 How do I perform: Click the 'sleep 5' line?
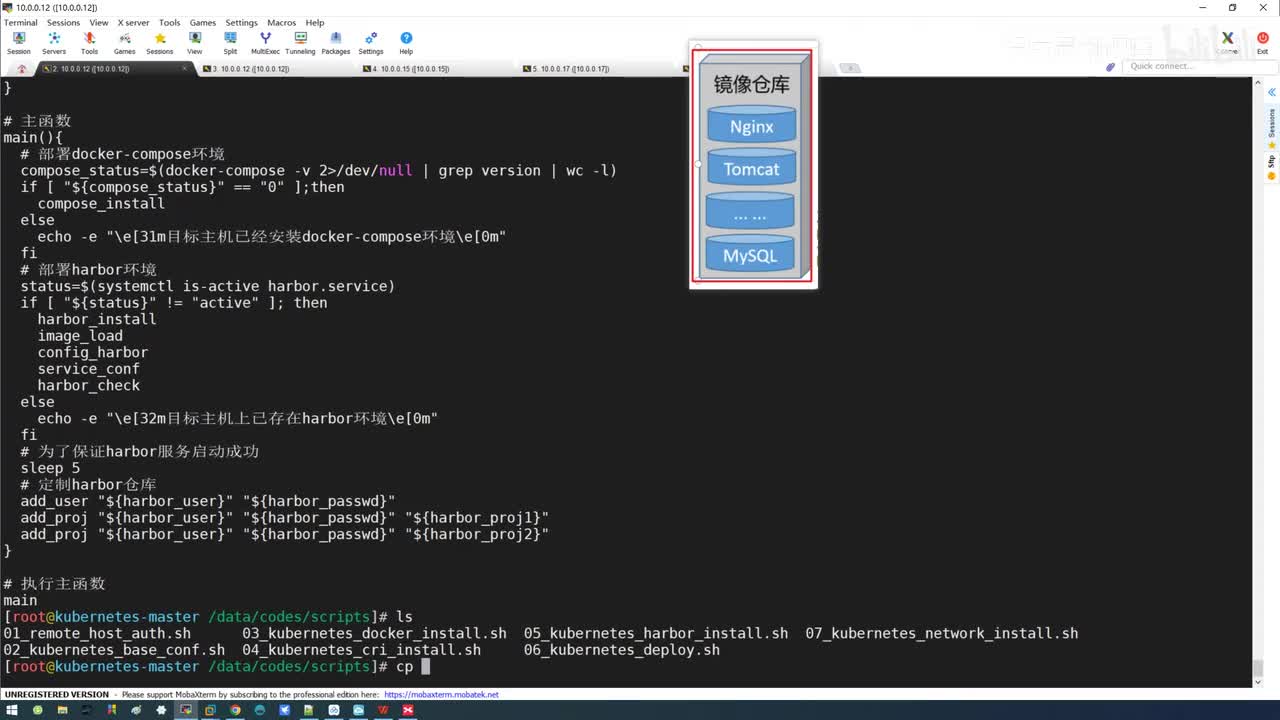tap(50, 468)
